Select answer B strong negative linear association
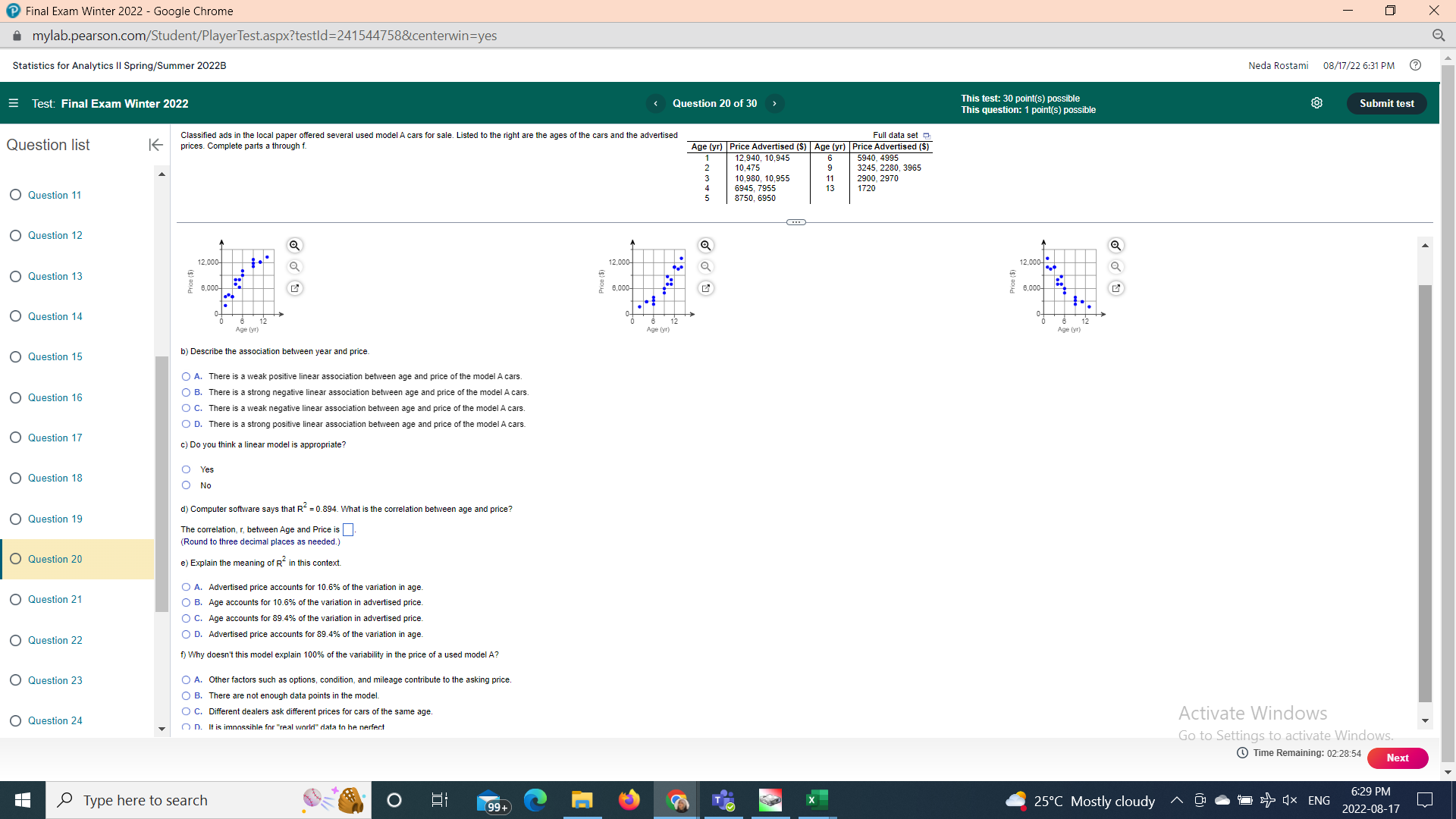 (x=186, y=392)
